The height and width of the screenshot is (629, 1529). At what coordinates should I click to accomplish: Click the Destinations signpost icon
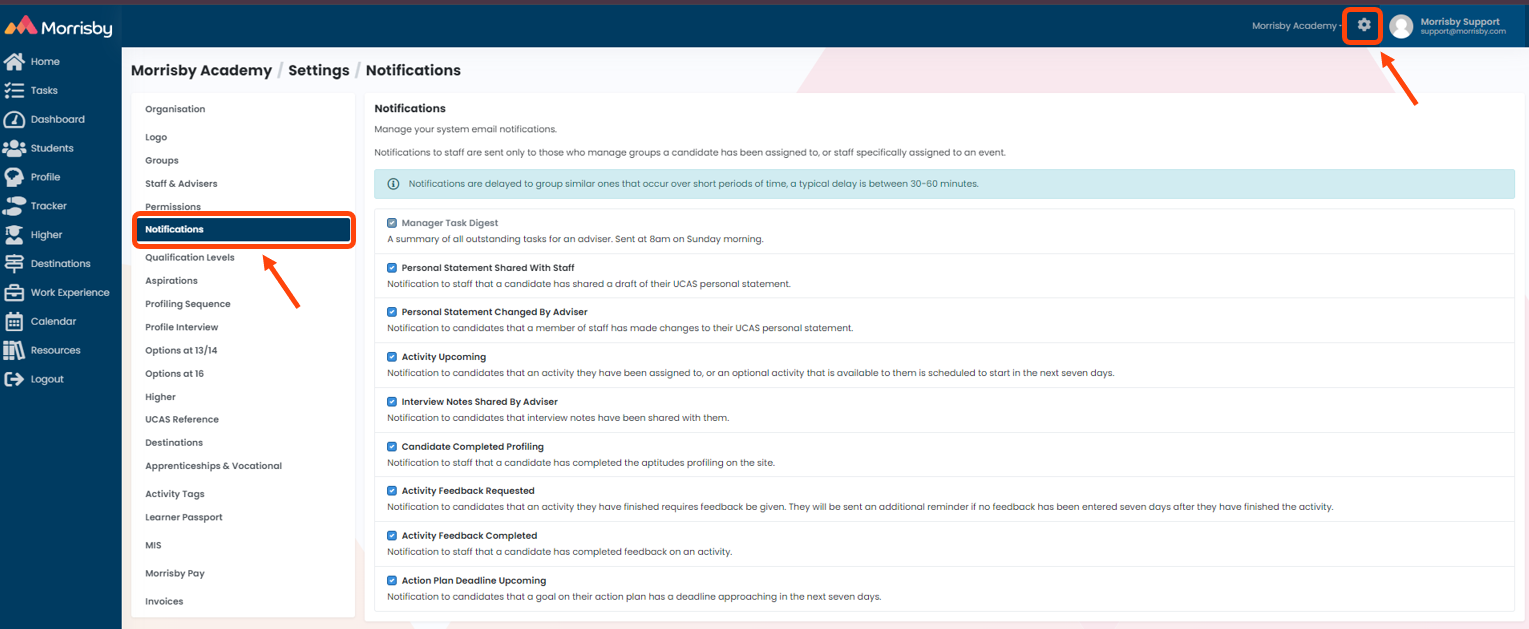click(x=14, y=264)
